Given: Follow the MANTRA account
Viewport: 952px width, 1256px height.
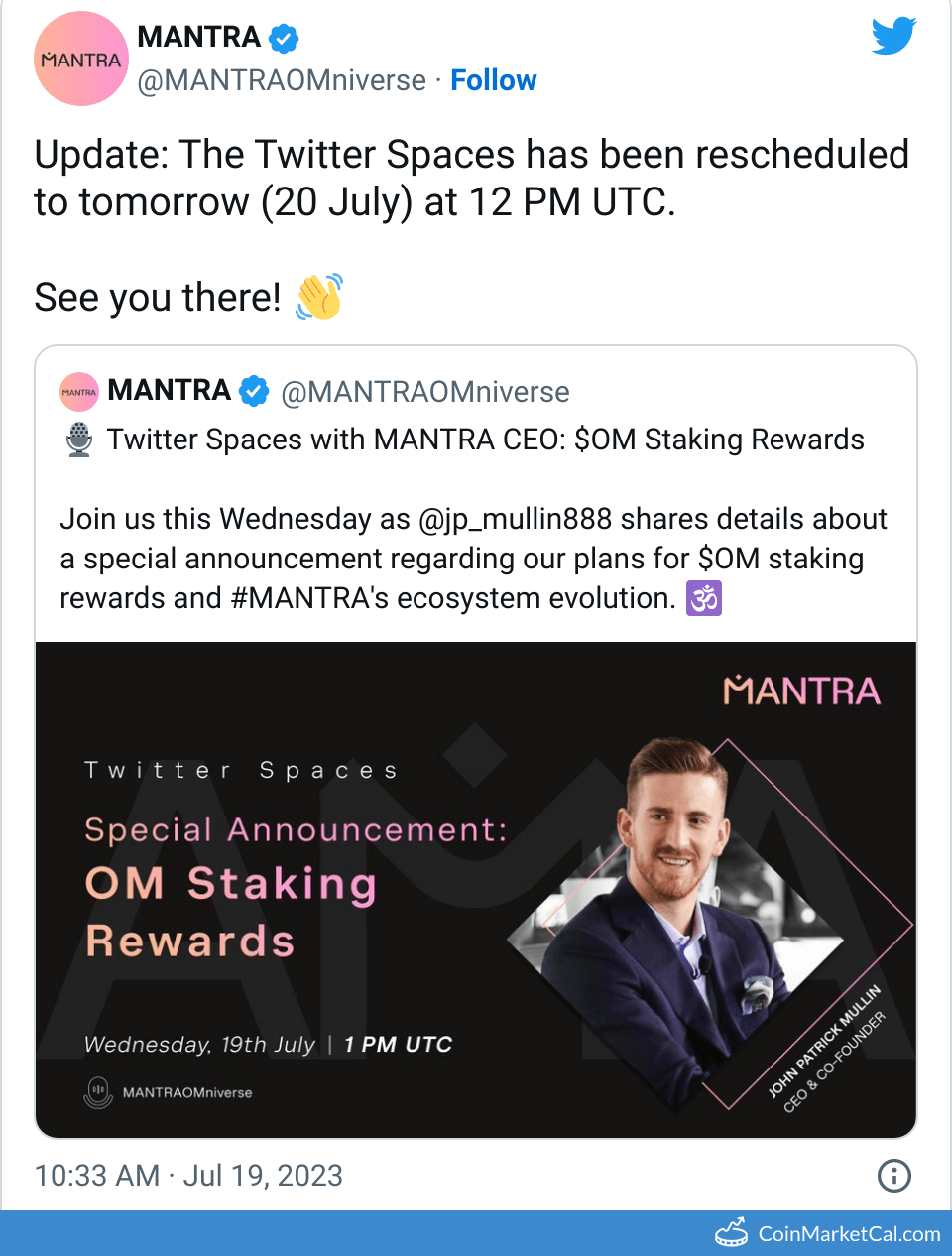Looking at the screenshot, I should [493, 80].
